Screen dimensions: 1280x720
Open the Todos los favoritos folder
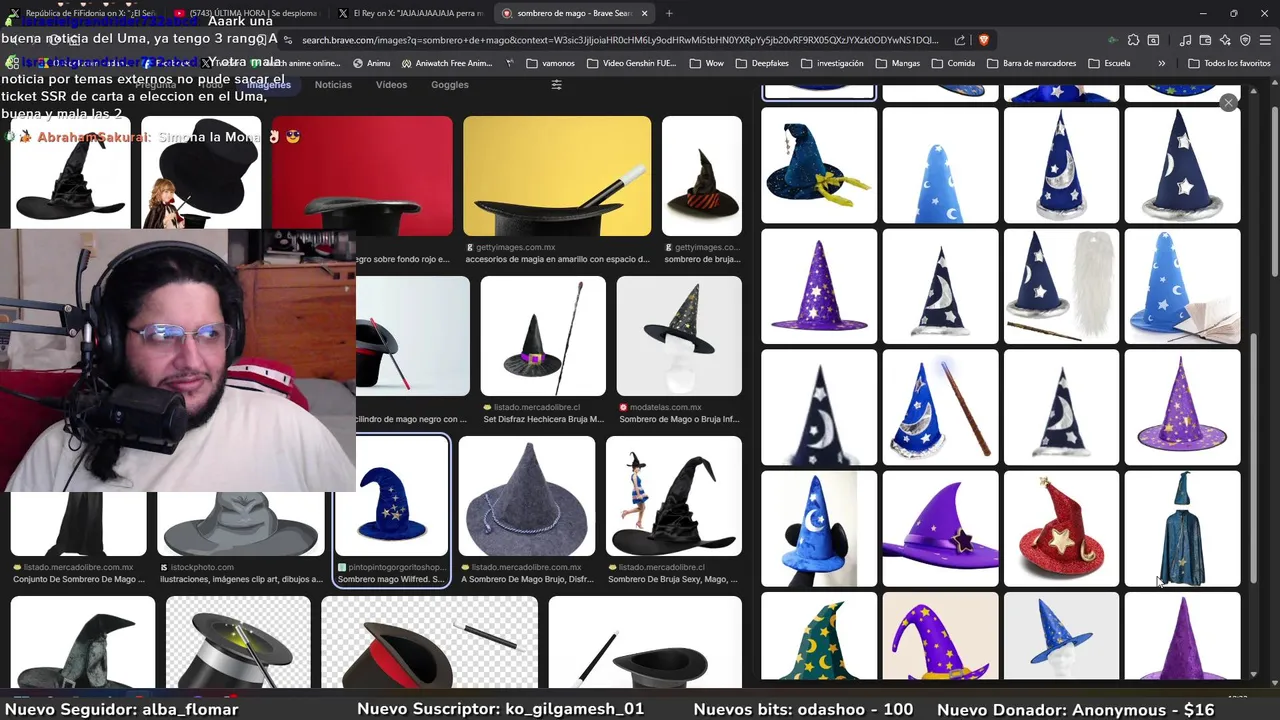click(1229, 63)
